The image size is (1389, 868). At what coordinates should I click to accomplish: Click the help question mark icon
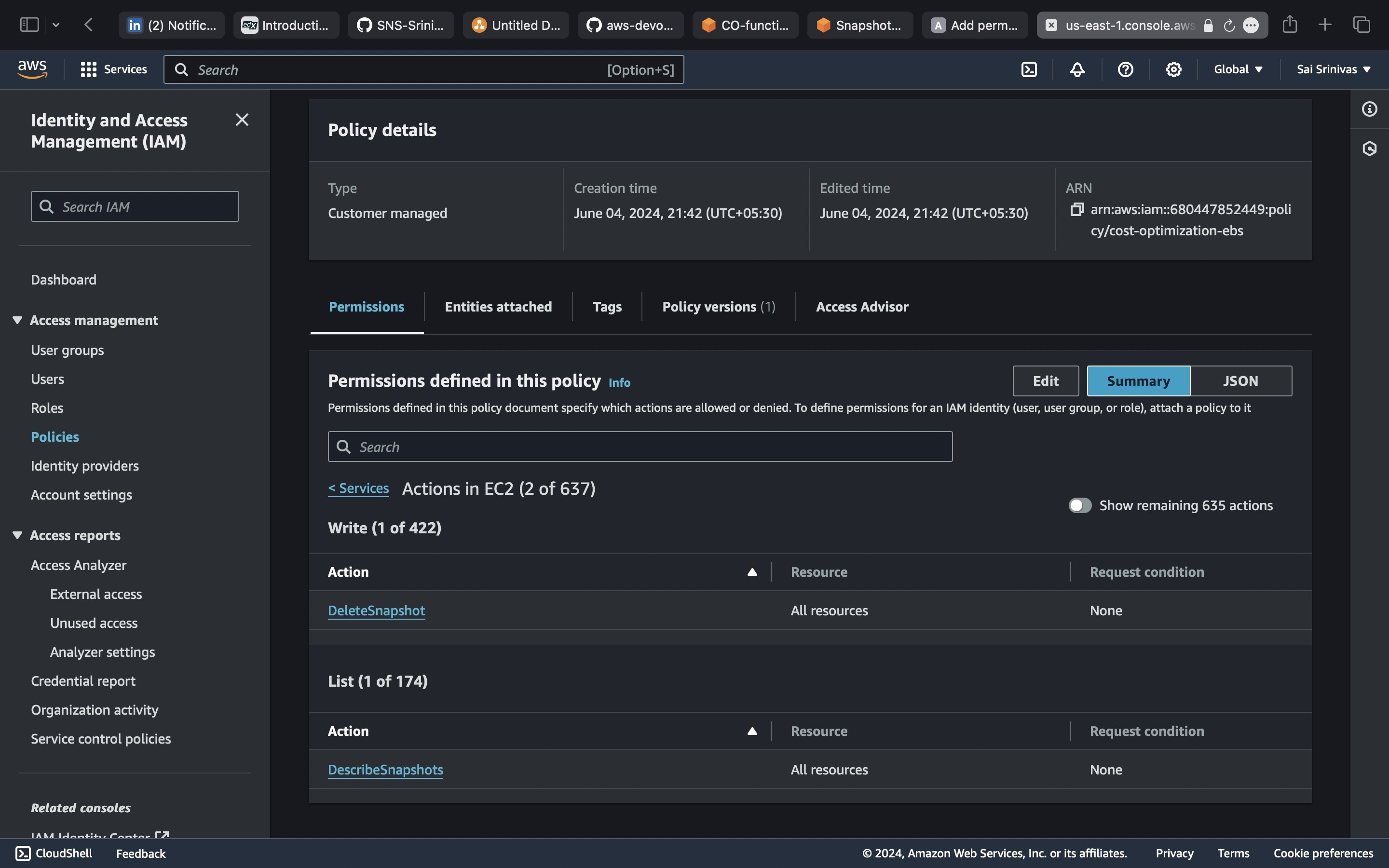[1126, 69]
